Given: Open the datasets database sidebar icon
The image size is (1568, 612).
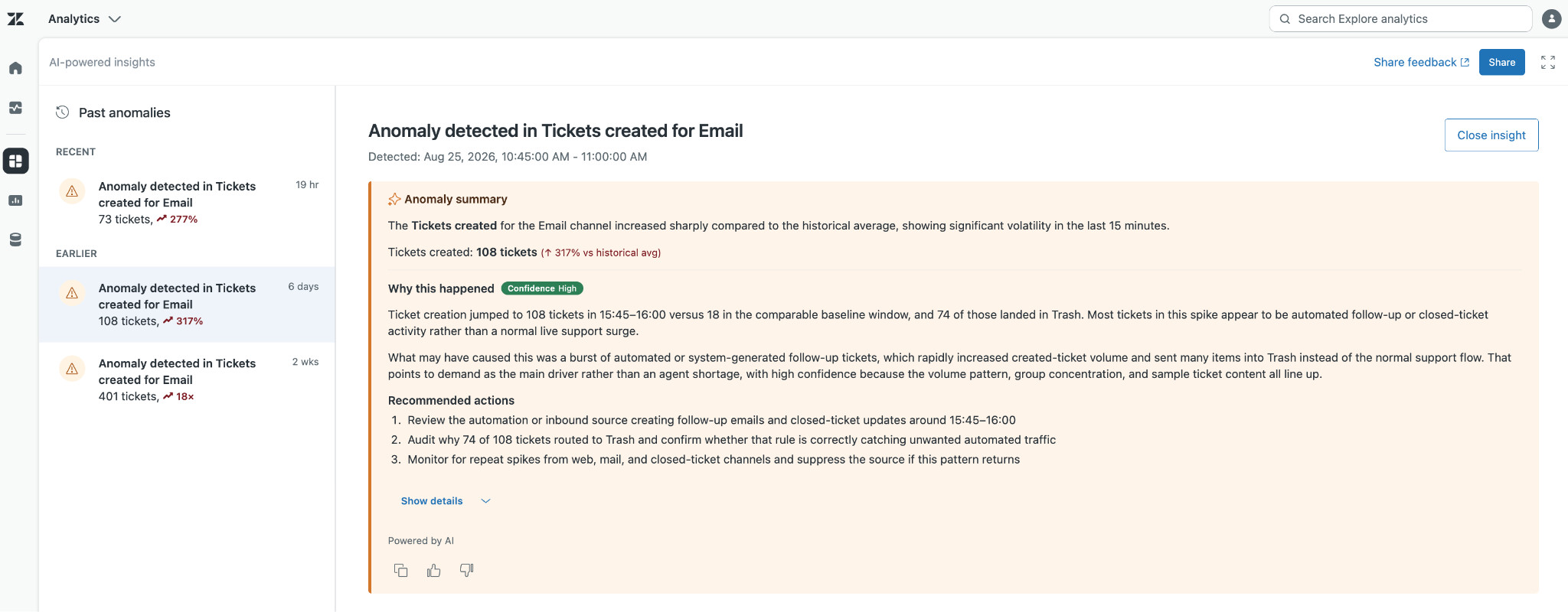Looking at the screenshot, I should (15, 240).
